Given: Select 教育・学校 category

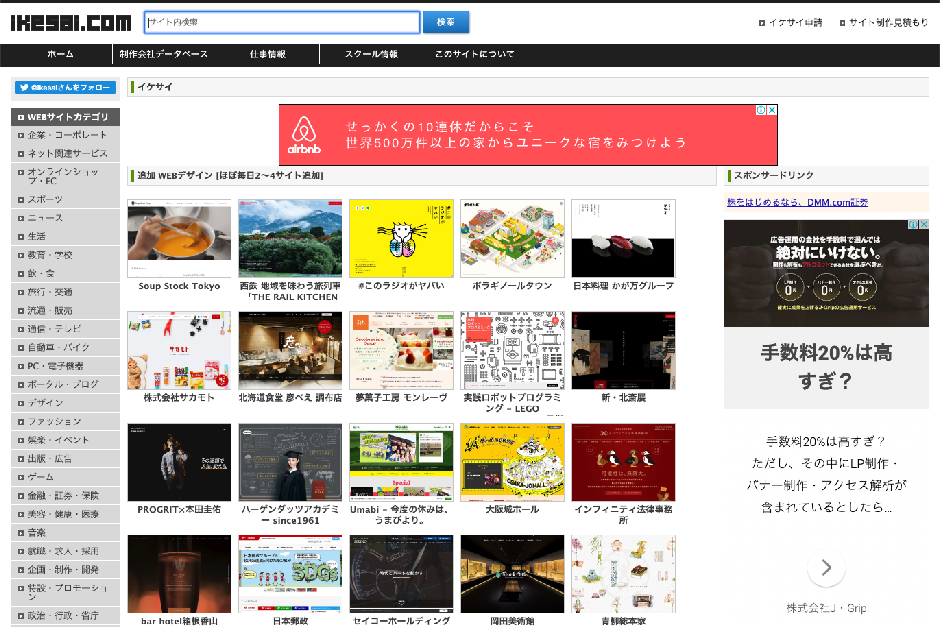Looking at the screenshot, I should pyautogui.click(x=65, y=255).
